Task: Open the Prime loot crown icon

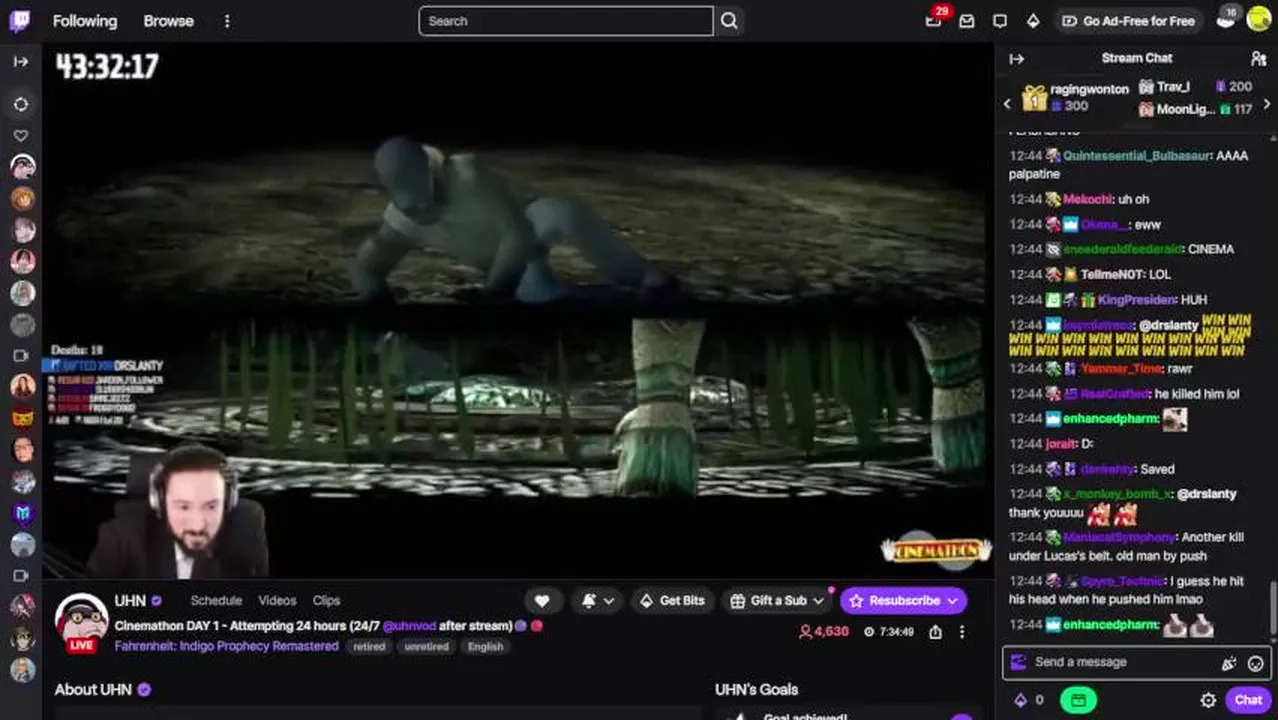Action: 1225,20
